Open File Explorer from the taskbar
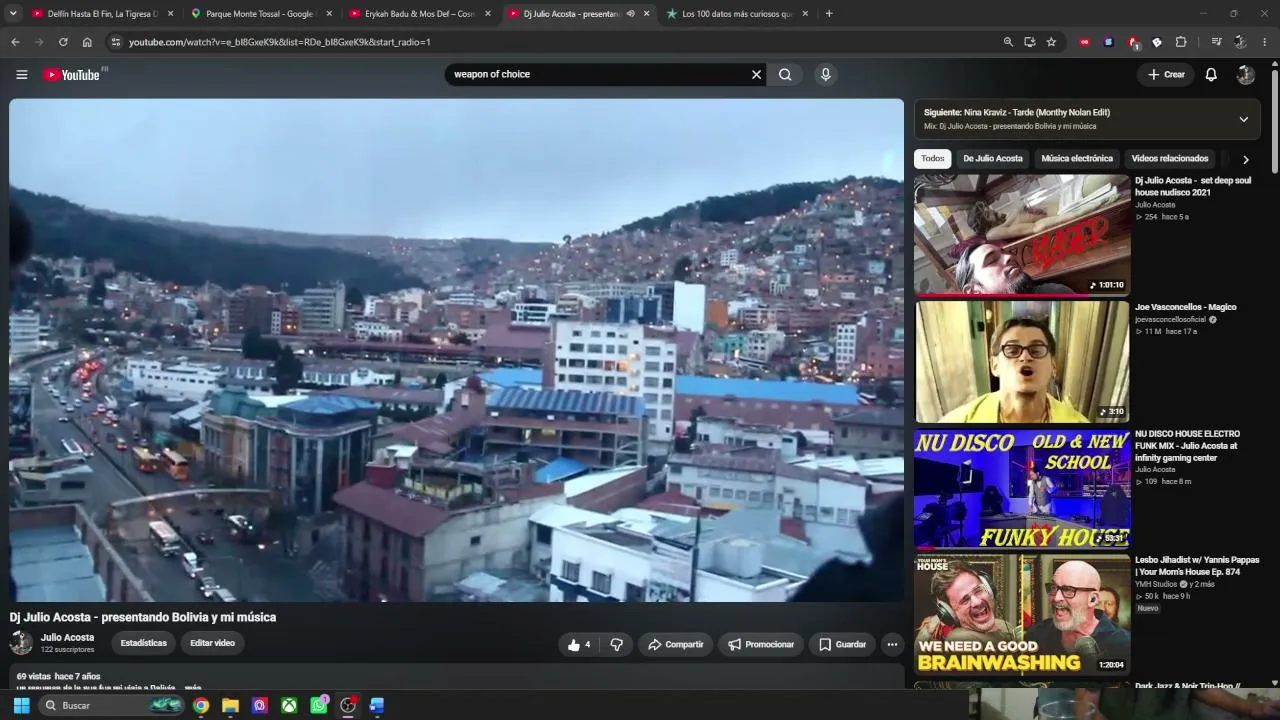Viewport: 1280px width, 720px height. pos(230,706)
